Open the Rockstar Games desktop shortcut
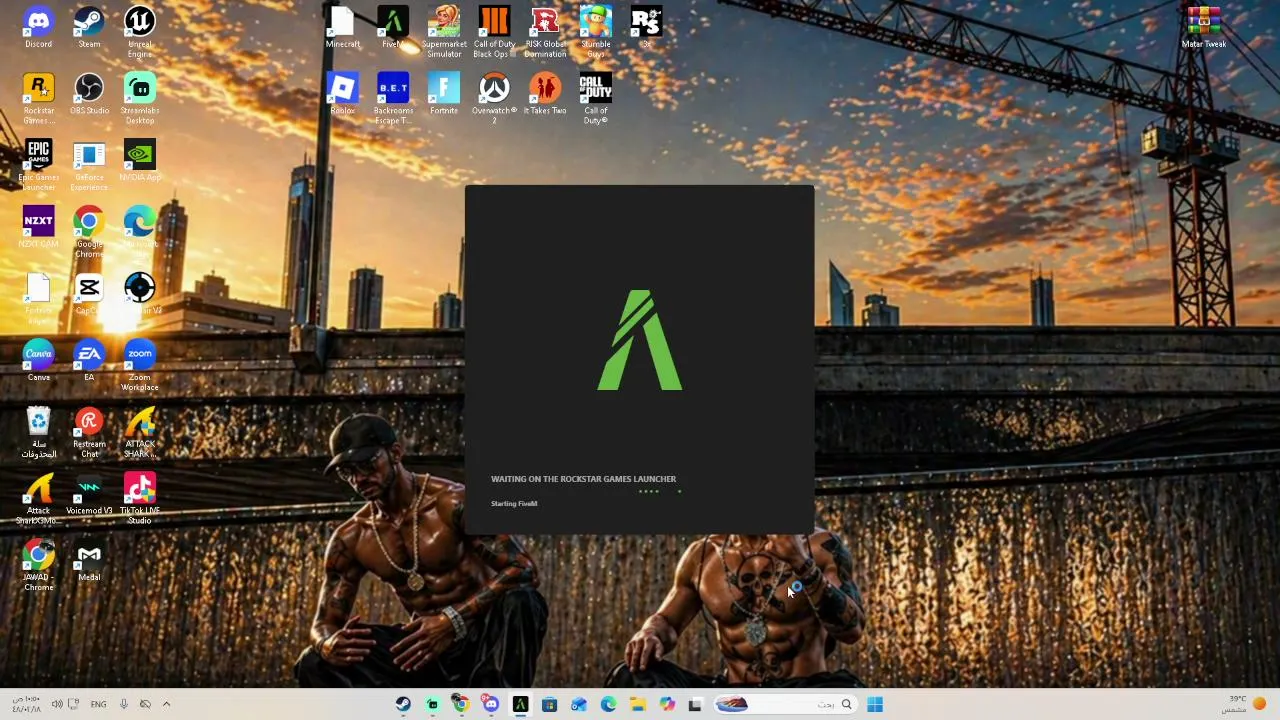This screenshot has height=720, width=1280. point(38,99)
